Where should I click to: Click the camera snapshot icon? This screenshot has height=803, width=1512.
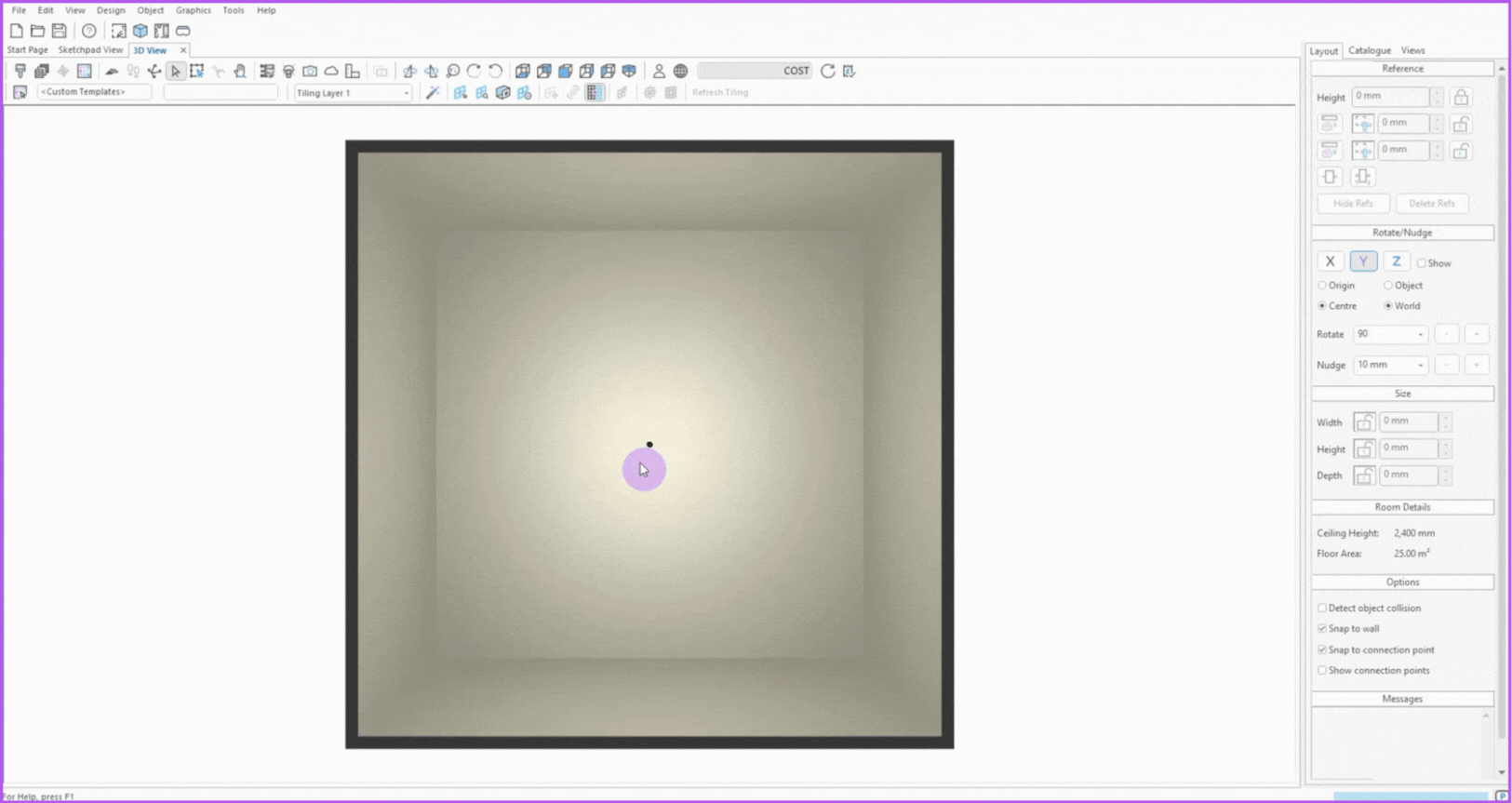(x=310, y=71)
